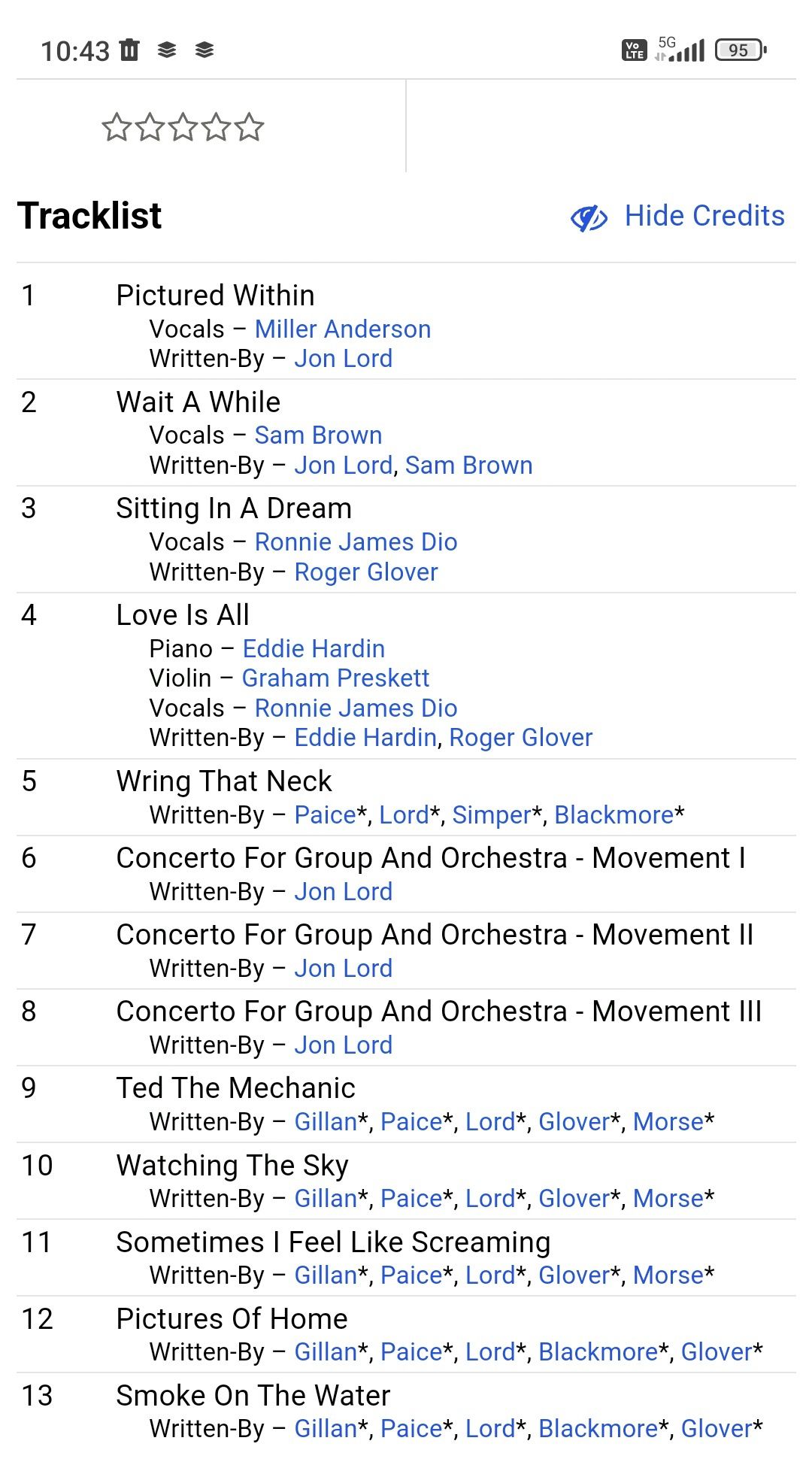Select the third rating star
Image resolution: width=812 pixels, height=1471 pixels.
tap(183, 127)
